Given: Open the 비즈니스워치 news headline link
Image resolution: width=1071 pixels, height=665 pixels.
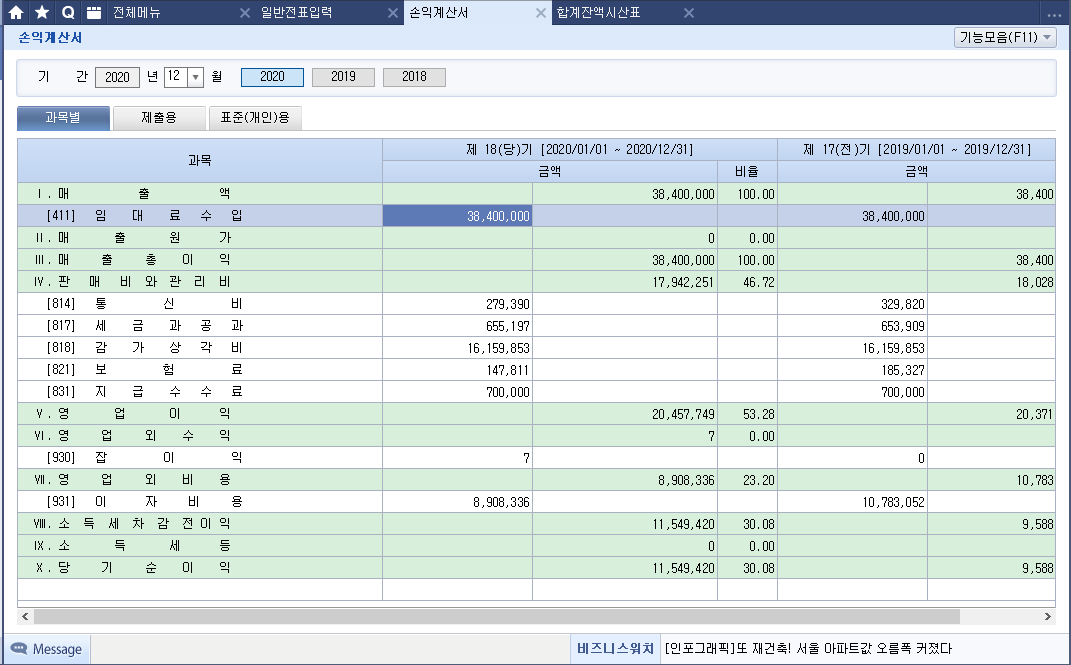Looking at the screenshot, I should (x=808, y=649).
